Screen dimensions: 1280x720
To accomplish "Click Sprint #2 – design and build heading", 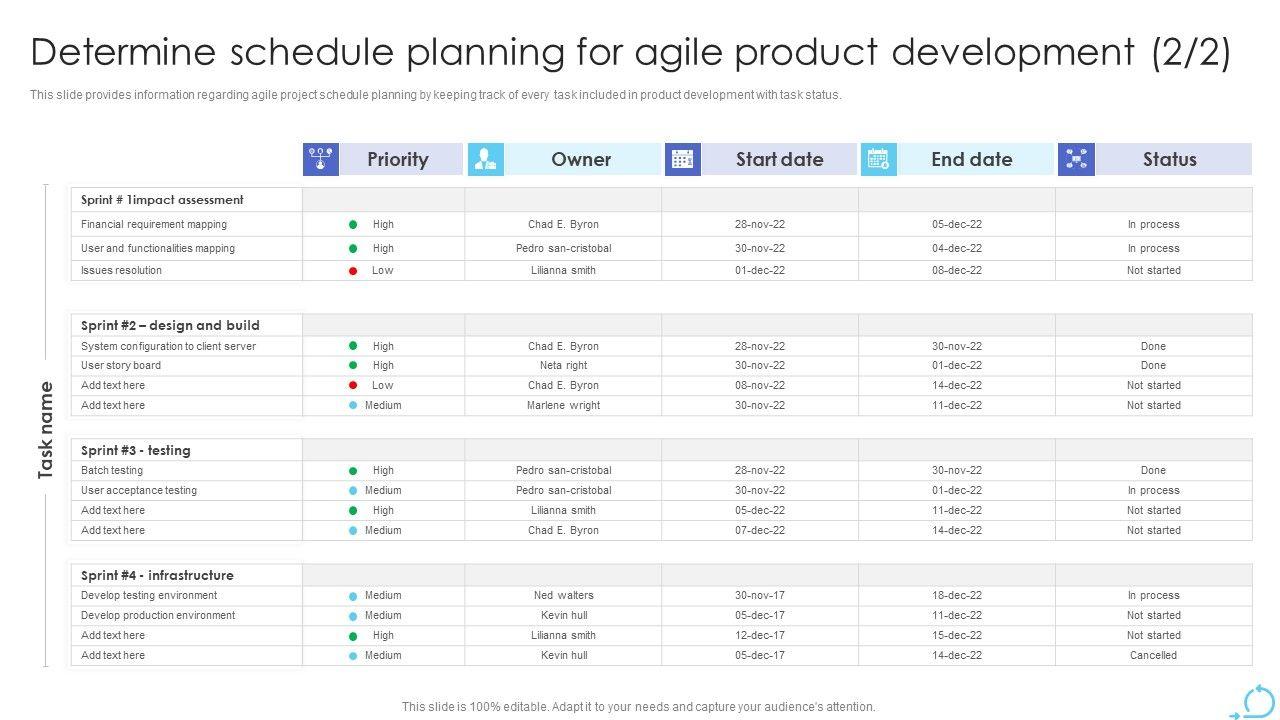I will [x=170, y=325].
